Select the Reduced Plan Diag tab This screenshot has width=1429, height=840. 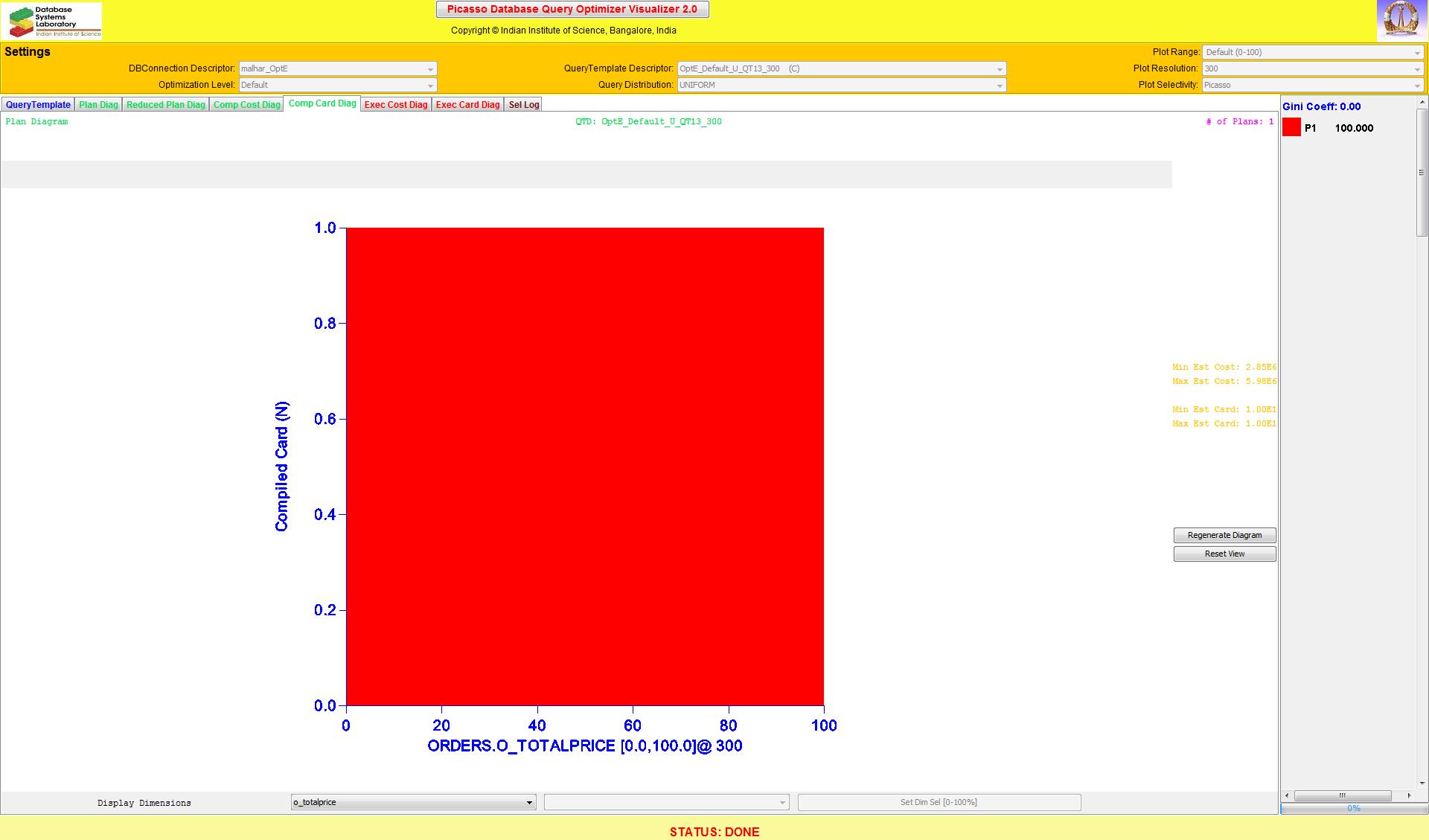pyautogui.click(x=165, y=105)
